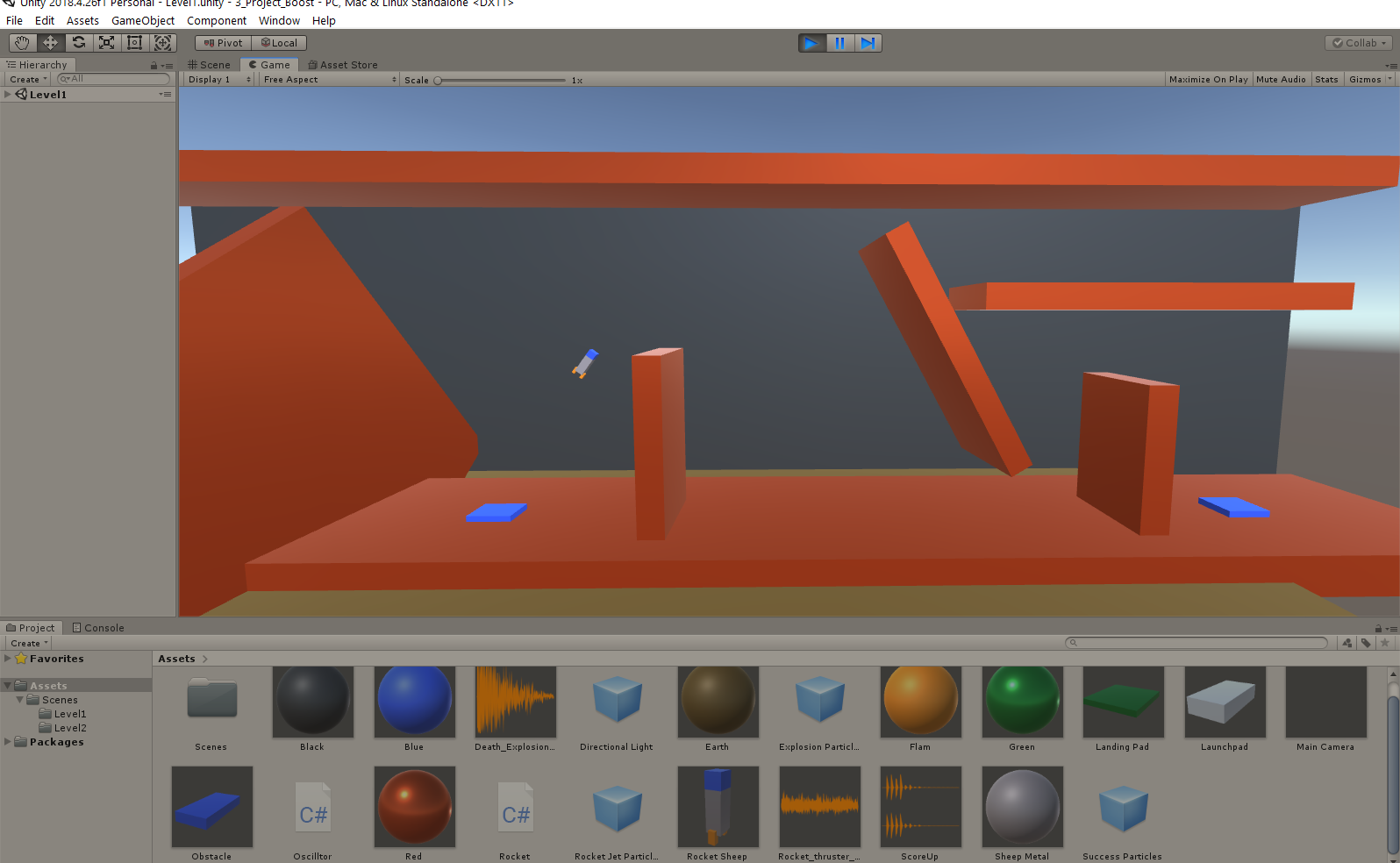Select the Rocket Sheep prefab
Image resolution: width=1400 pixels, height=863 pixels.
[718, 814]
